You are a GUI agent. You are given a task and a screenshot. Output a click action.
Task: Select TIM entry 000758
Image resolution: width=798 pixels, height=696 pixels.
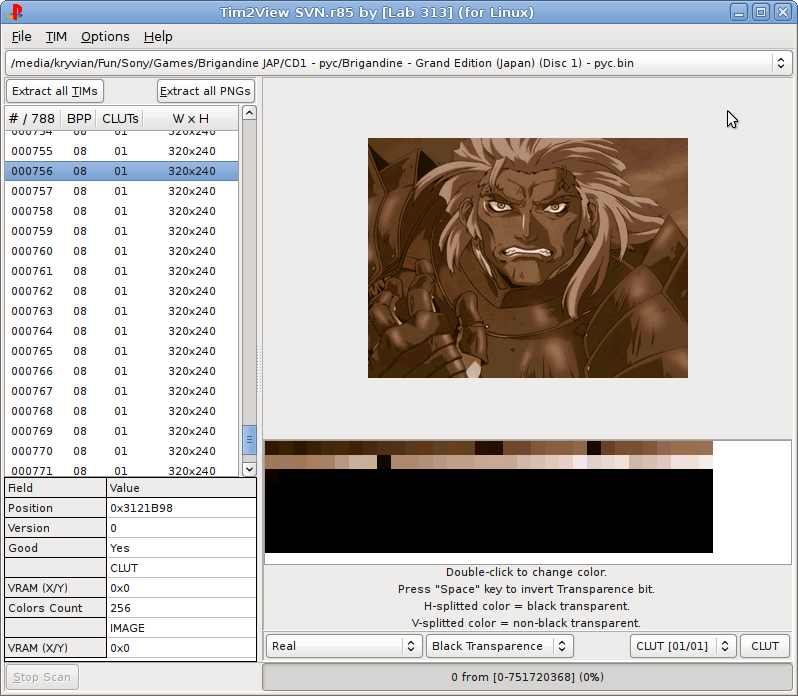(122, 211)
